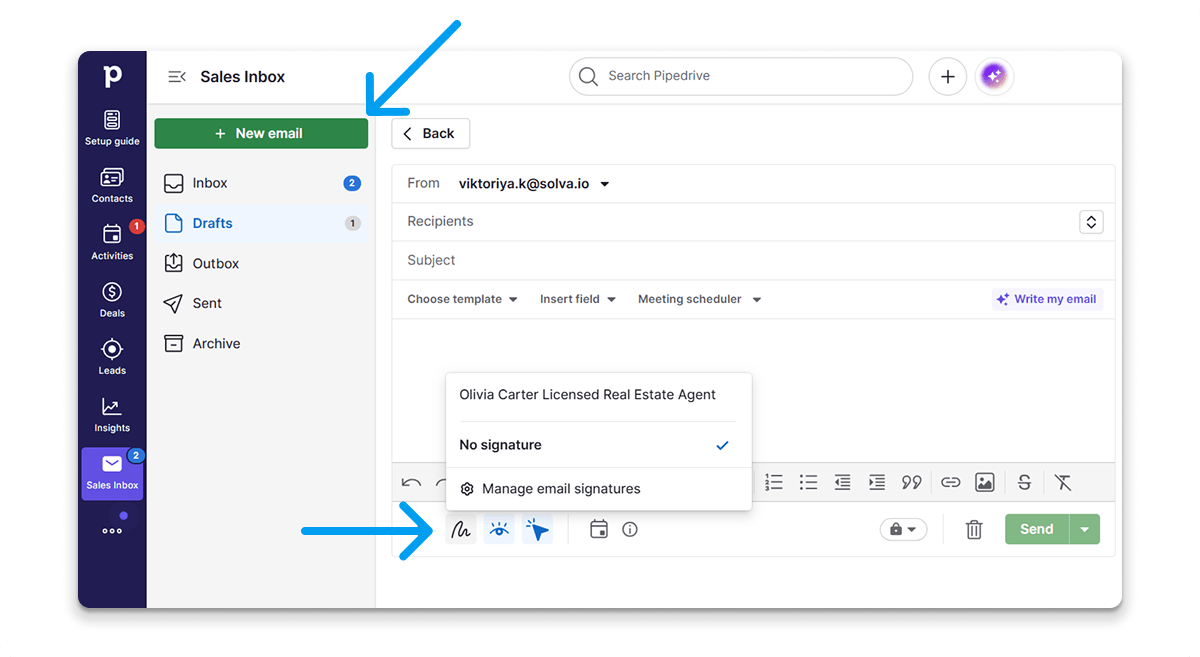The image size is (1200, 657).
Task: Go to Contacts in sidebar
Action: 112,185
